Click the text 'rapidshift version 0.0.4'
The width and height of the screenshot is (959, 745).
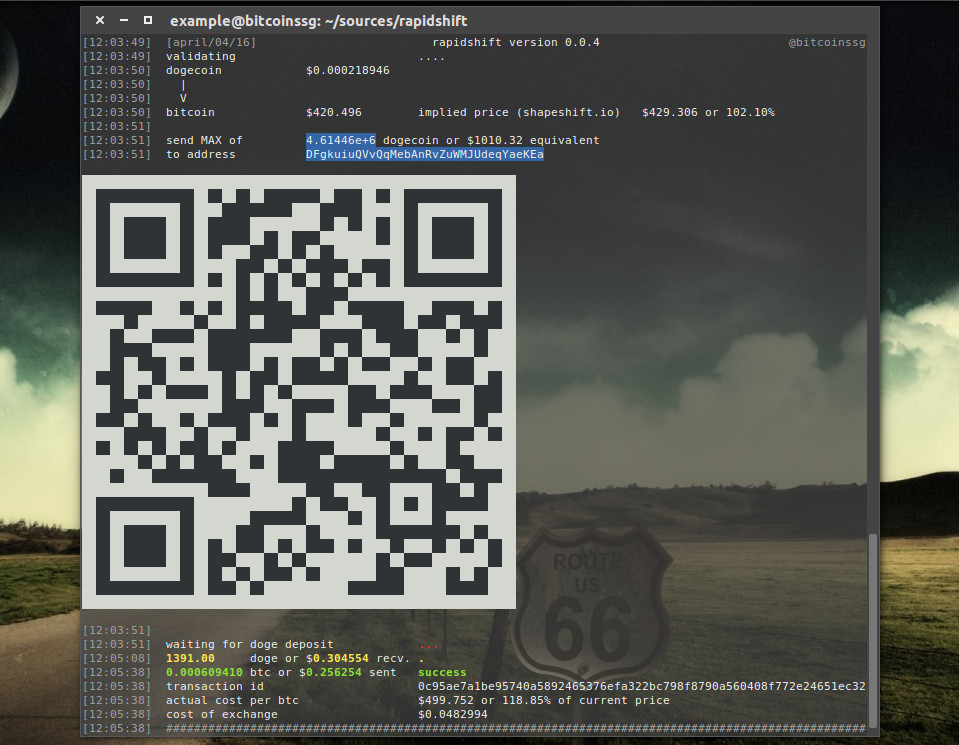coord(516,42)
